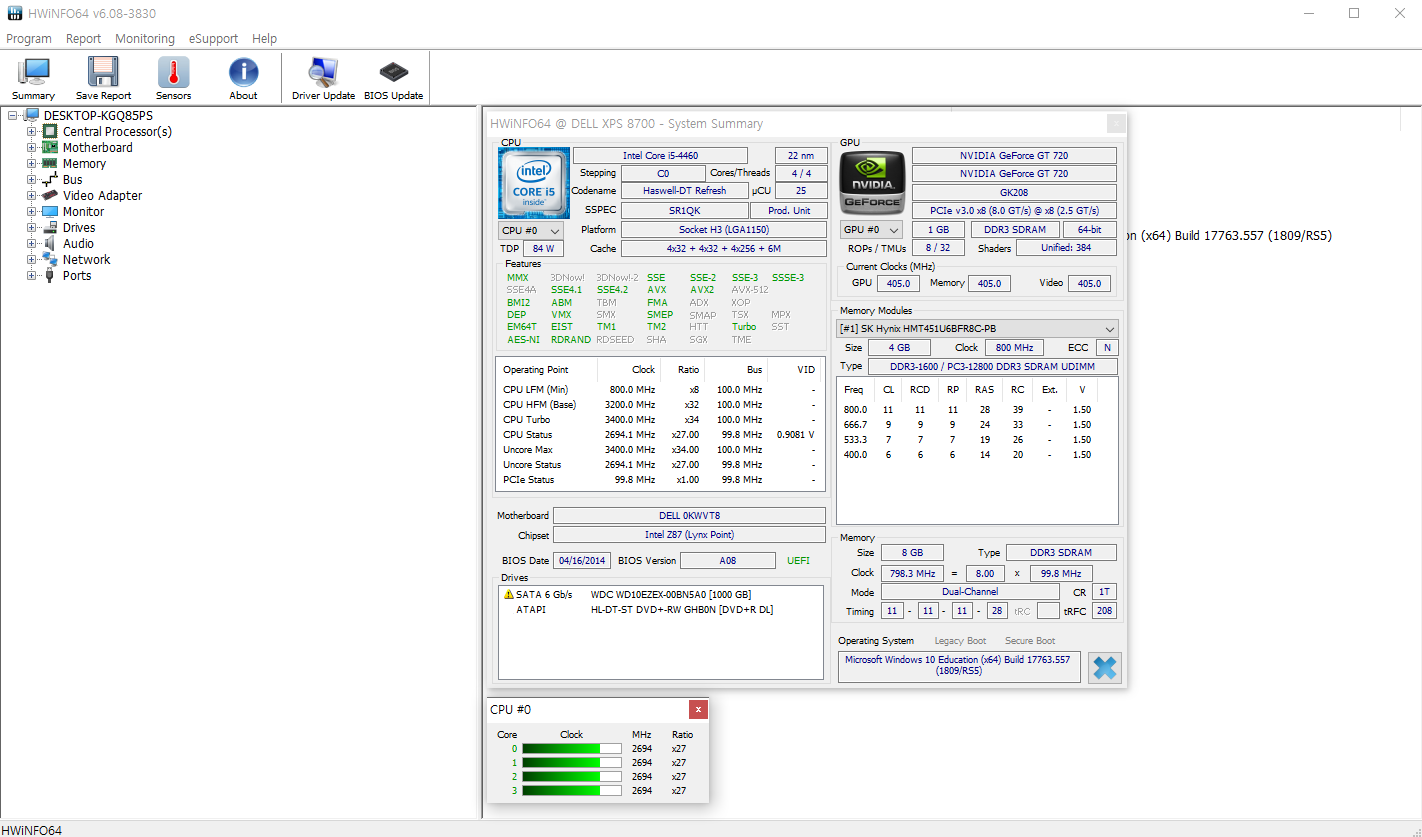Screen dimensions: 1422x837
Task: Expand the Central Processor(s) node
Action: coord(31,131)
